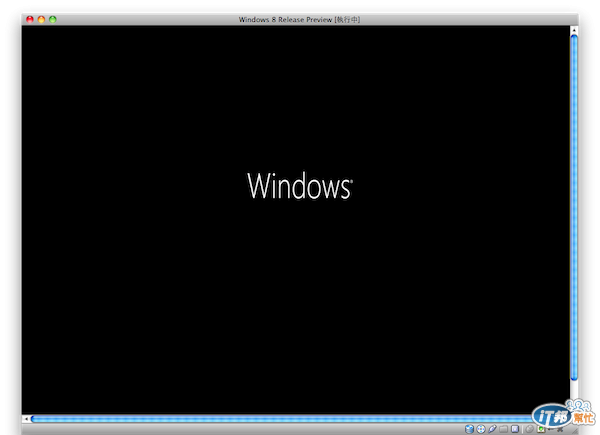The width and height of the screenshot is (600, 435).
Task: Click the scroll-left arrow of horizontal scrollbar
Action: click(26, 419)
